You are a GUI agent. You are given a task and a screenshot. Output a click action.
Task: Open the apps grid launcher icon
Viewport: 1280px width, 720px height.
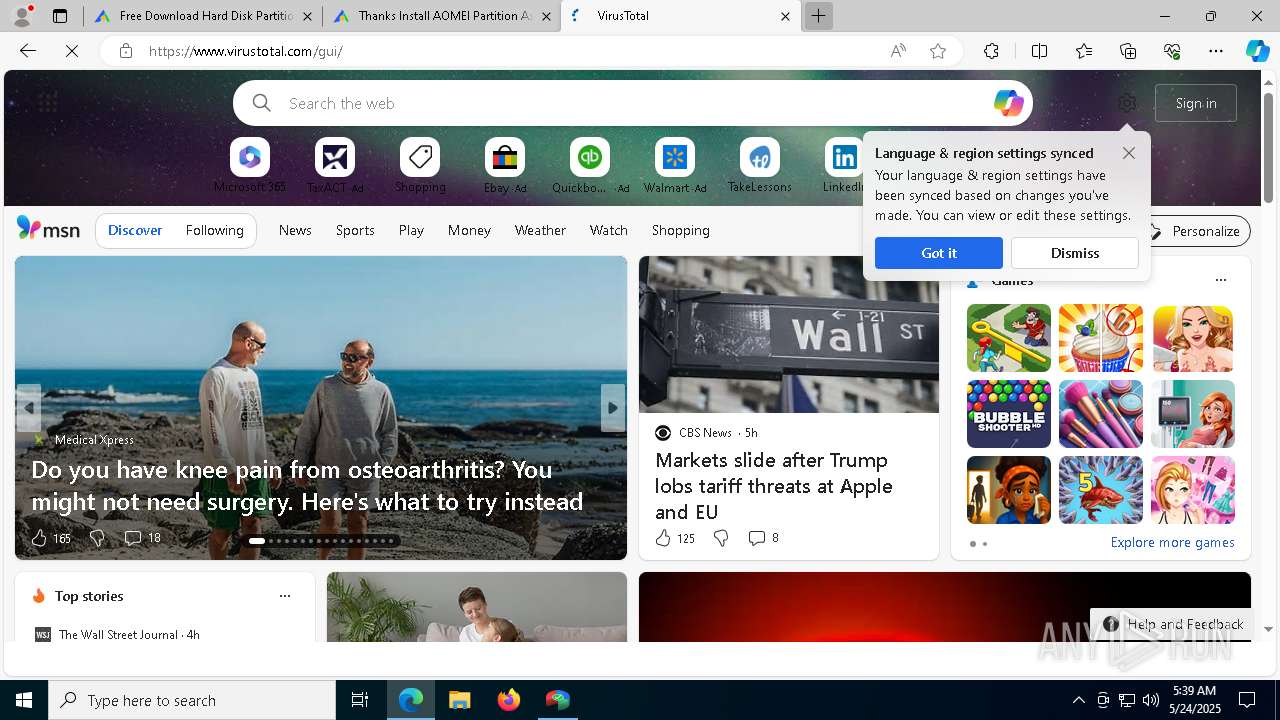pos(47,103)
